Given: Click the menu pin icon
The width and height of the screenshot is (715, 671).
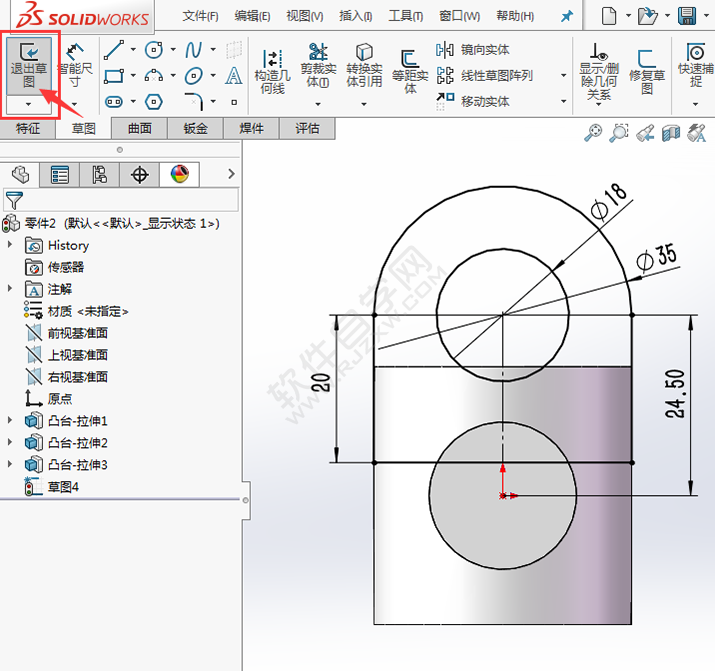Looking at the screenshot, I should click(566, 16).
